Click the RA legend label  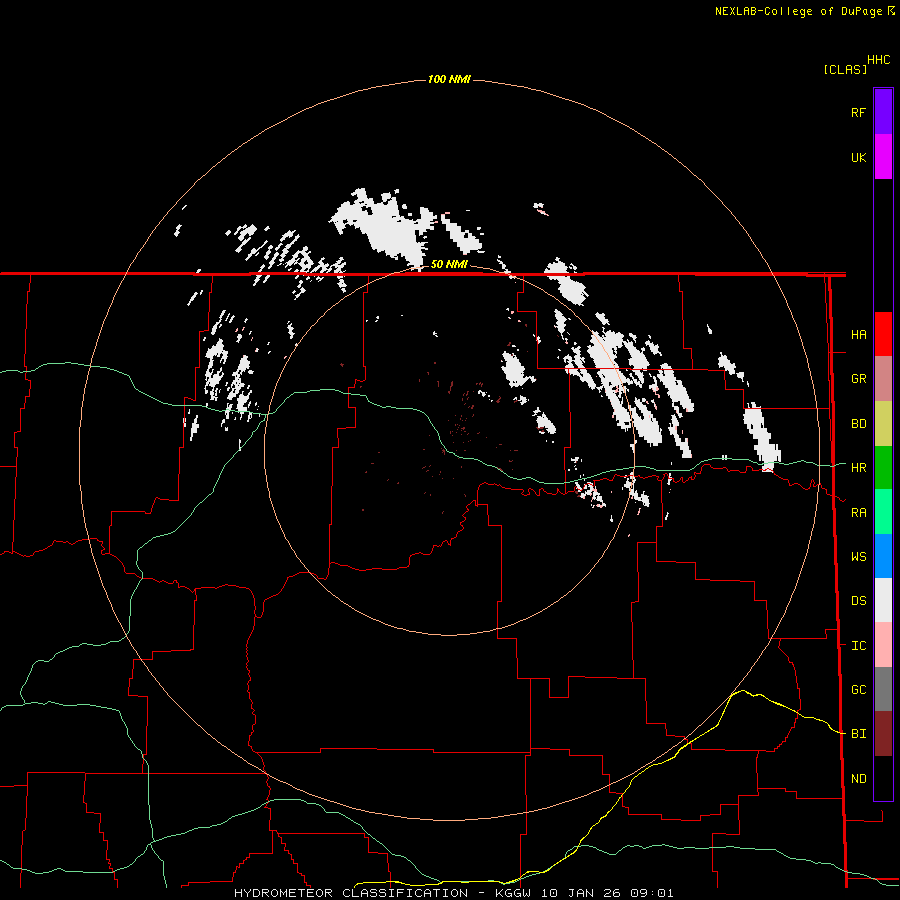[858, 513]
